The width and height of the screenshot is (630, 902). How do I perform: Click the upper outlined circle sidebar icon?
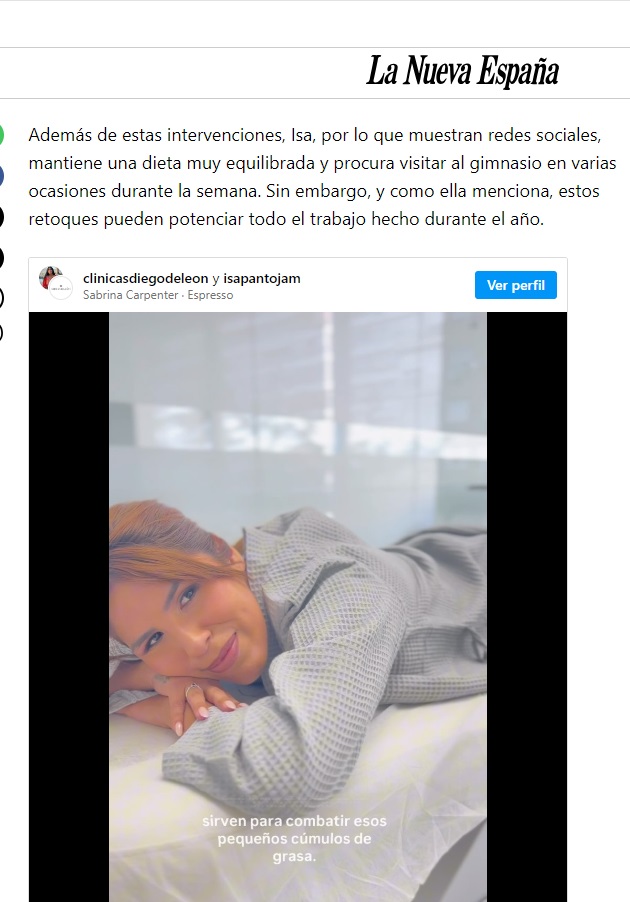[1, 298]
